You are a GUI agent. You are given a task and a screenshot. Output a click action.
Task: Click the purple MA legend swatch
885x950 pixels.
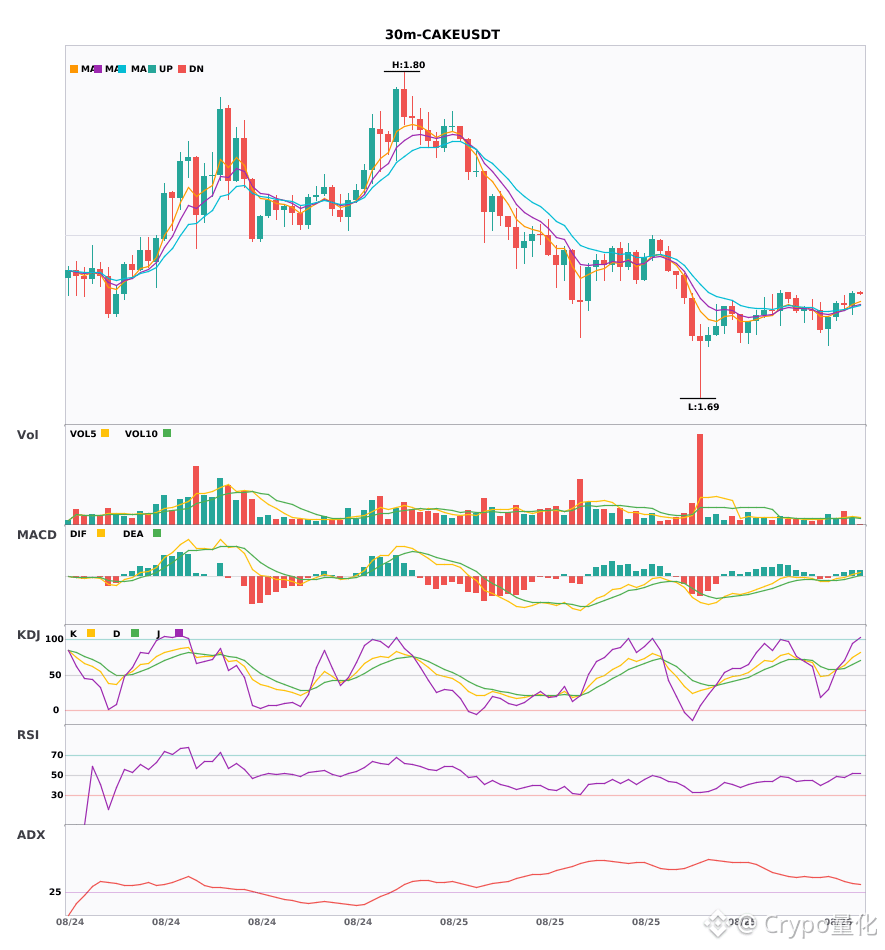[98, 69]
